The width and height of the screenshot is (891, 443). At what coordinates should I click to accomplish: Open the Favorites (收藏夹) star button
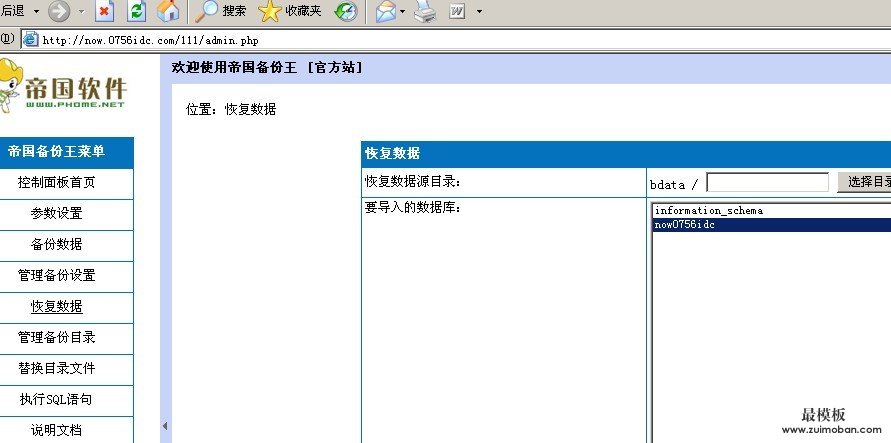[x=290, y=11]
